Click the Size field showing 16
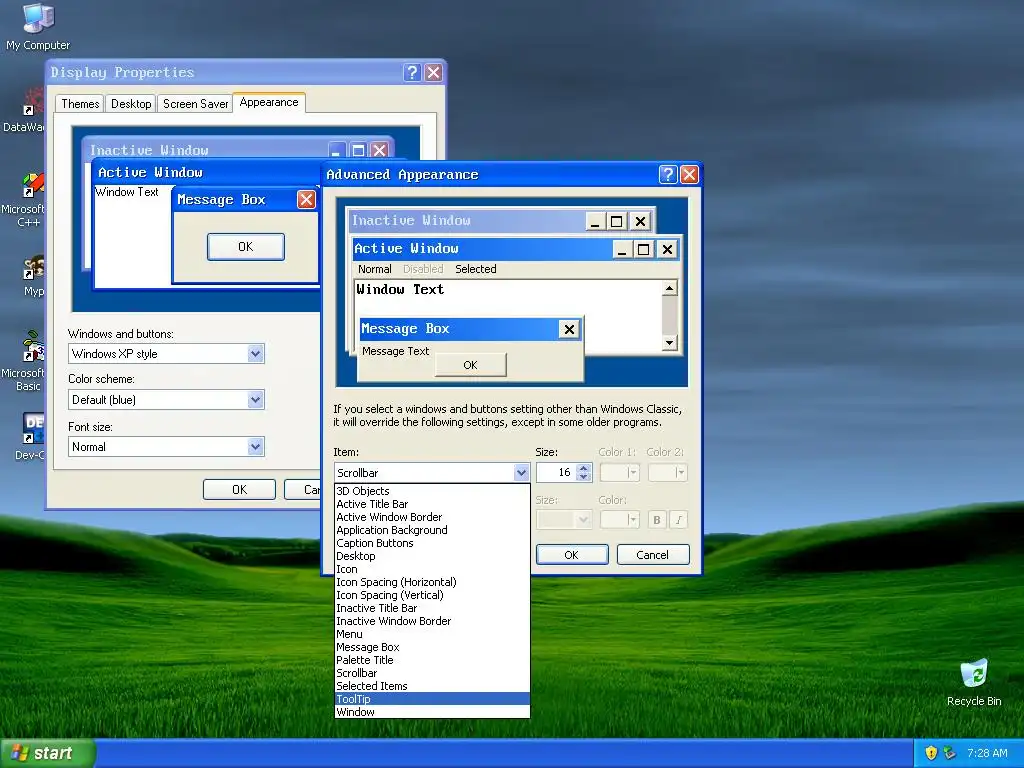The width and height of the screenshot is (1024, 768). (x=556, y=472)
